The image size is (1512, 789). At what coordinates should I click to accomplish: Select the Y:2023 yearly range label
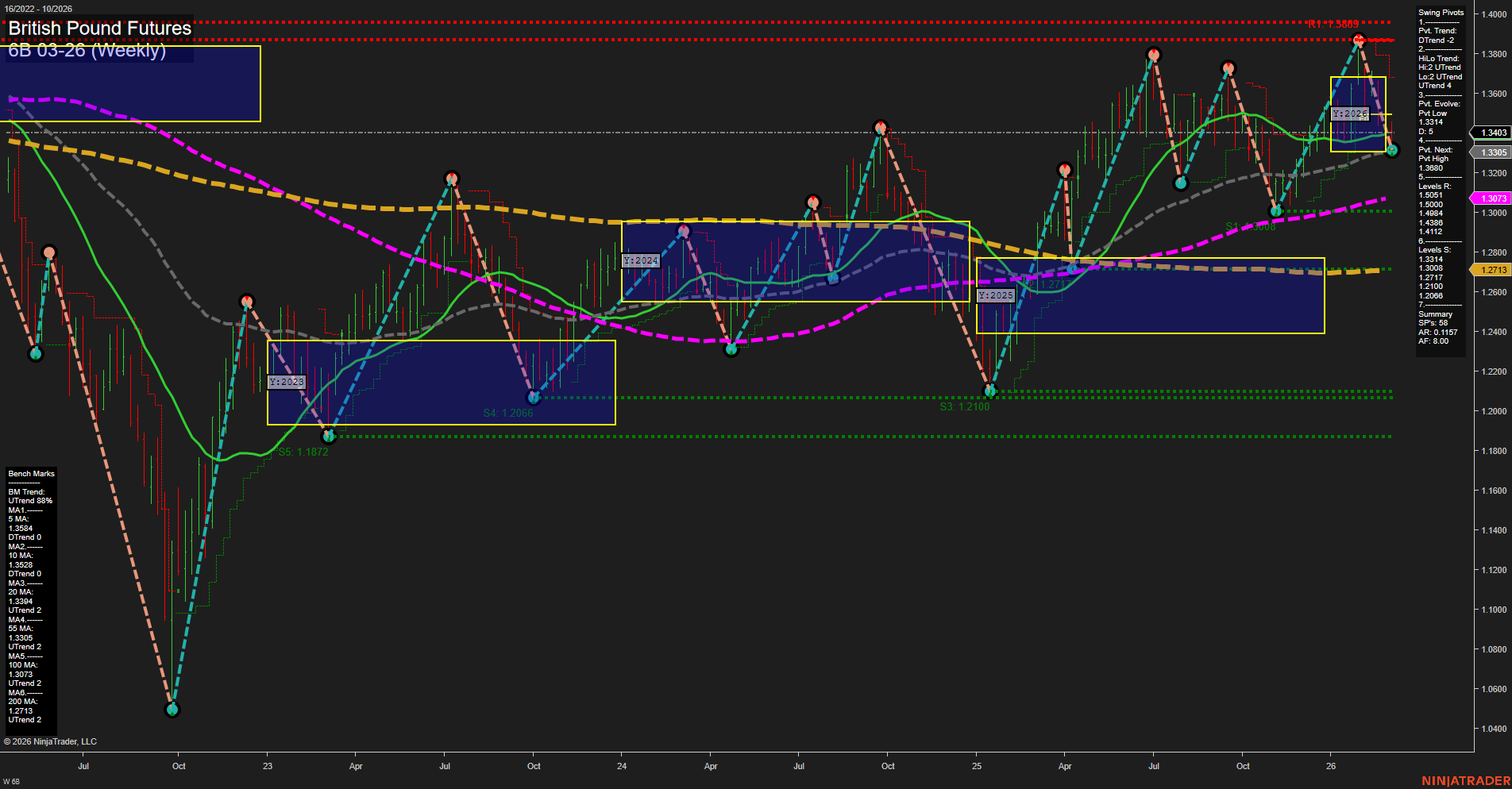point(287,382)
